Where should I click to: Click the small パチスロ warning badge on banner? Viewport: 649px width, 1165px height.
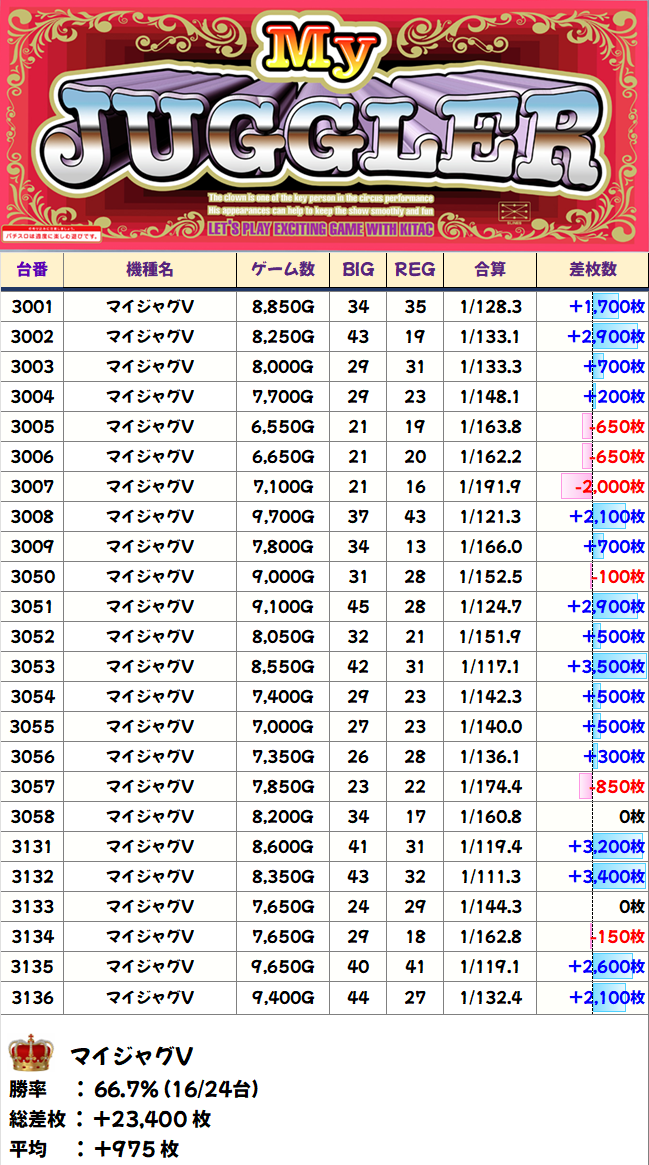[50, 236]
